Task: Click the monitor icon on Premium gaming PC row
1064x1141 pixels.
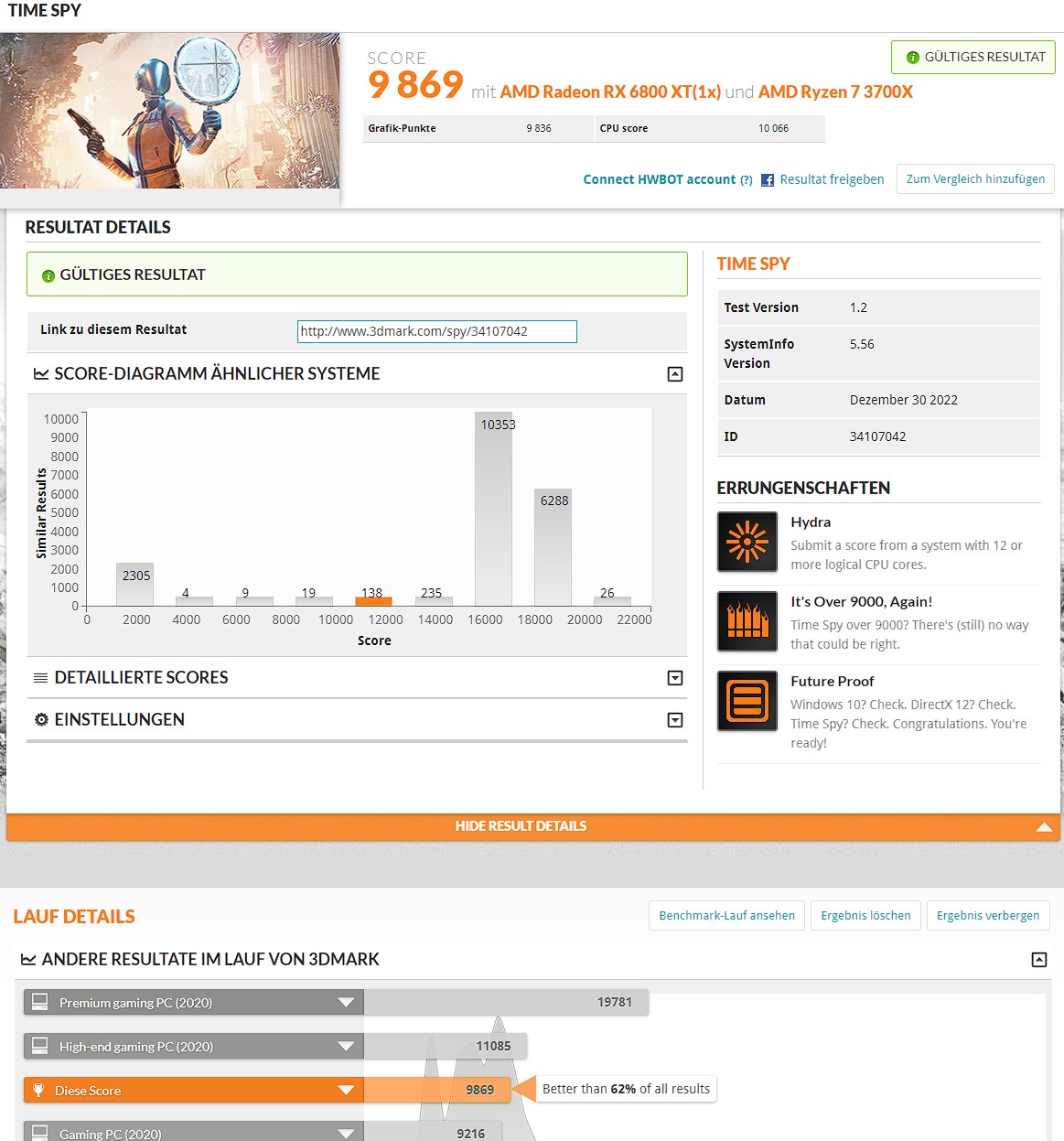Action: pos(40,1002)
